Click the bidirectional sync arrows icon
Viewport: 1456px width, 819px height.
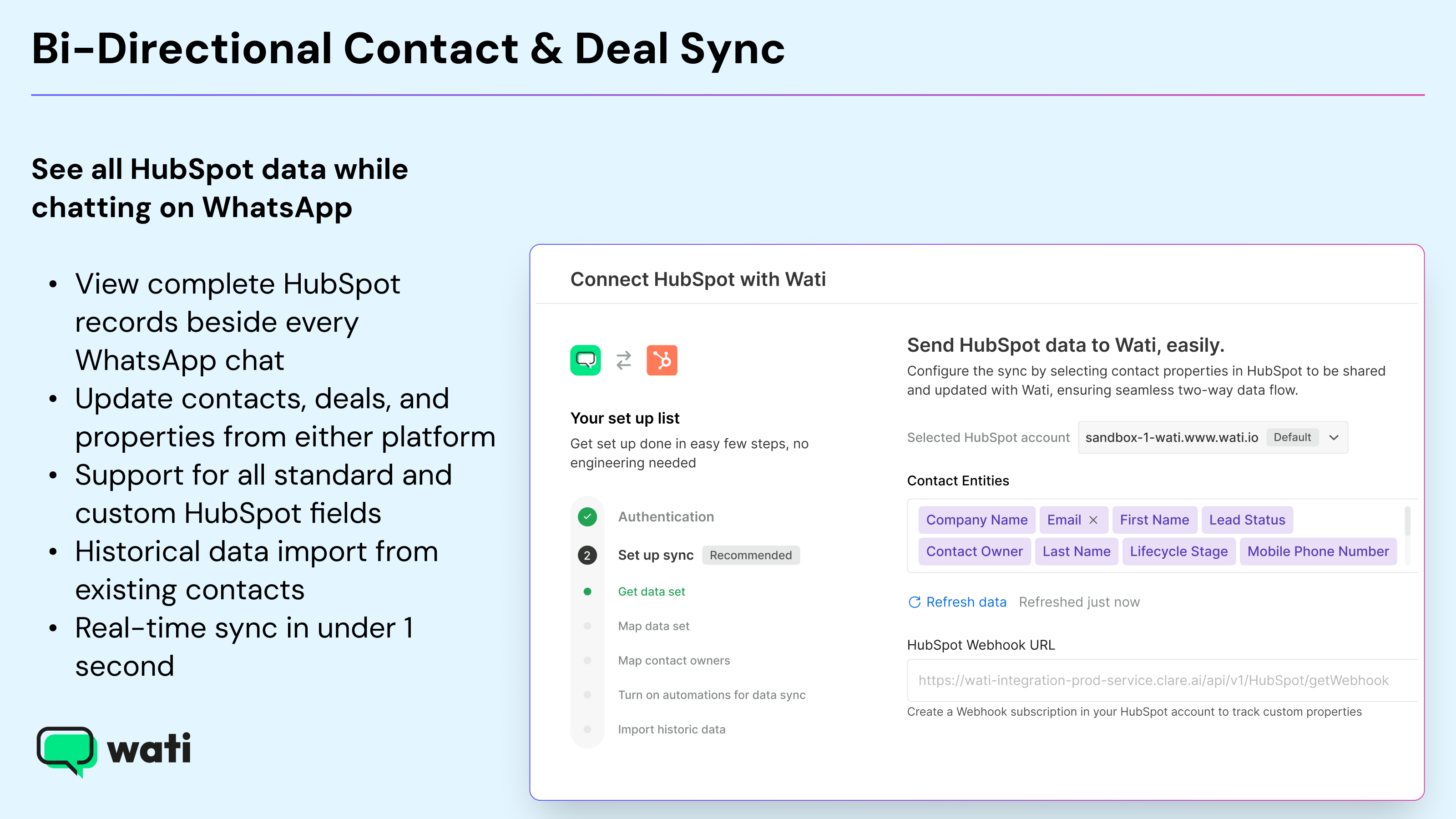[x=623, y=360]
